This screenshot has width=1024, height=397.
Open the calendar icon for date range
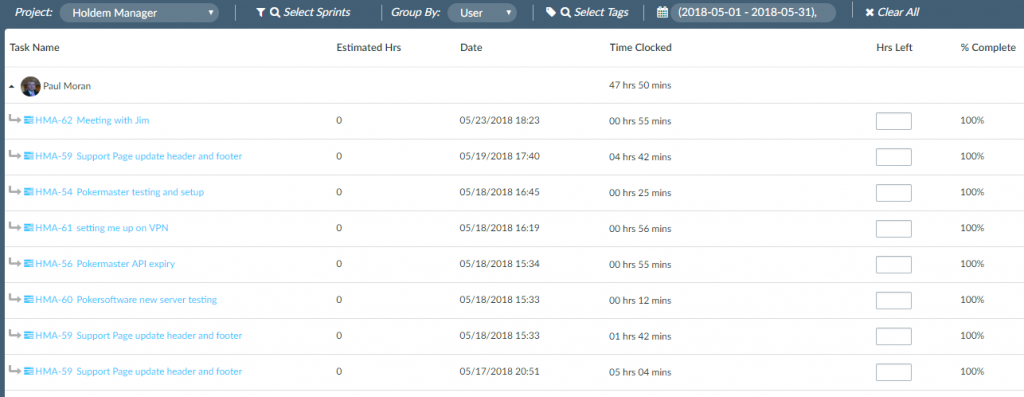pyautogui.click(x=662, y=12)
